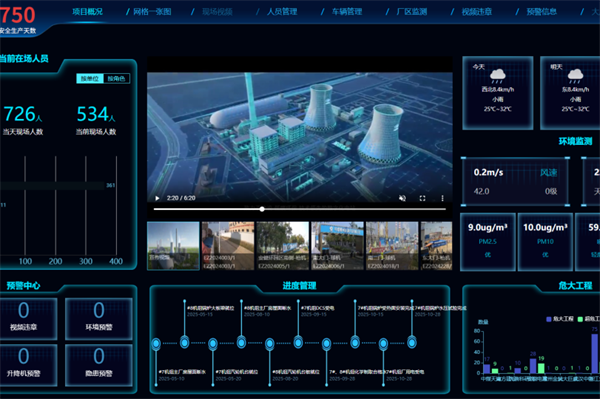Open the 项目概况 navigation tab
The width and height of the screenshot is (600, 399).
(88, 11)
